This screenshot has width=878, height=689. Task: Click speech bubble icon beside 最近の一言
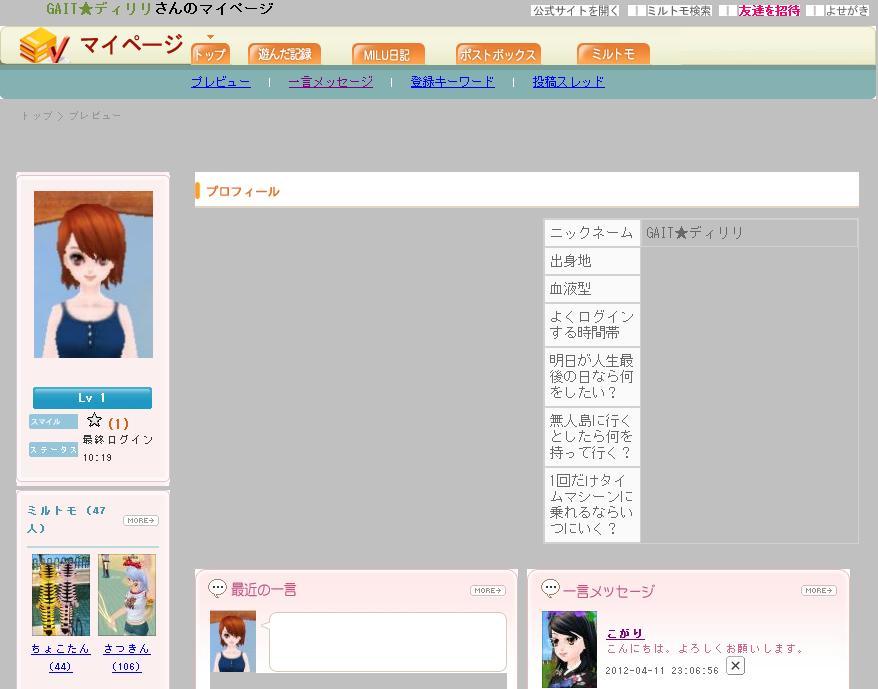click(x=217, y=589)
